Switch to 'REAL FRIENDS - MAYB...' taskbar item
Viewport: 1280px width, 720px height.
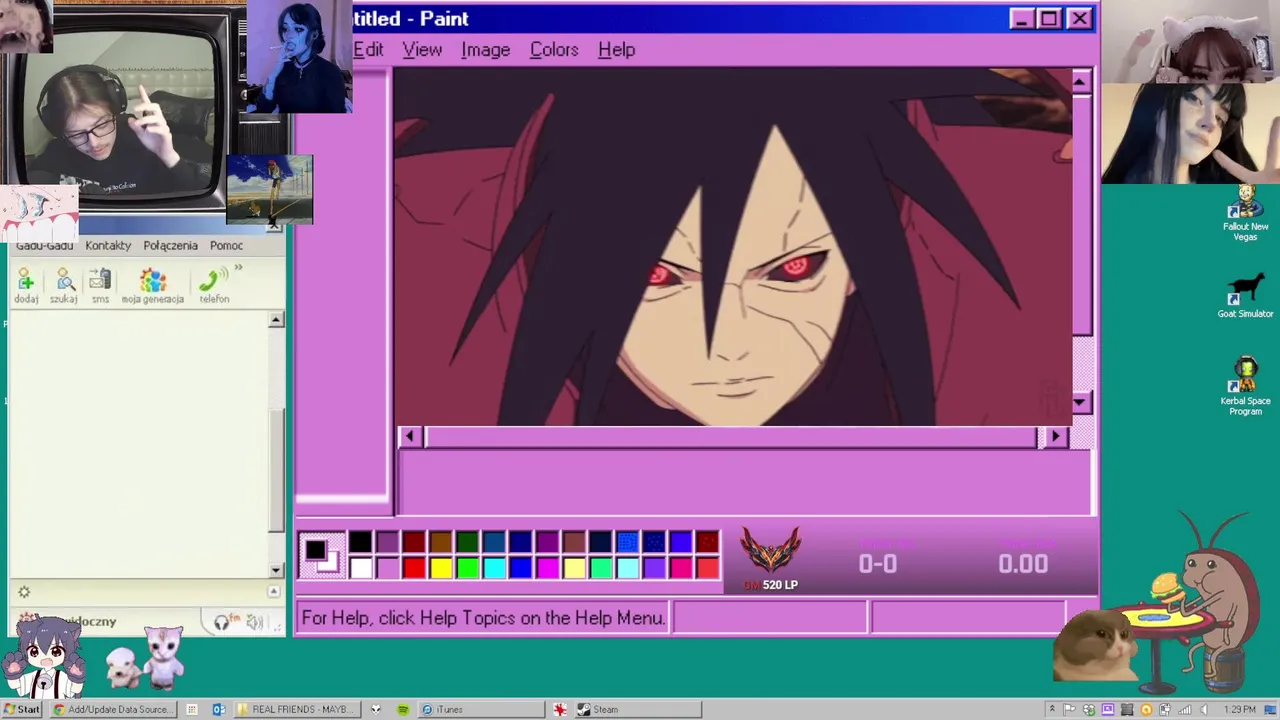coord(295,709)
